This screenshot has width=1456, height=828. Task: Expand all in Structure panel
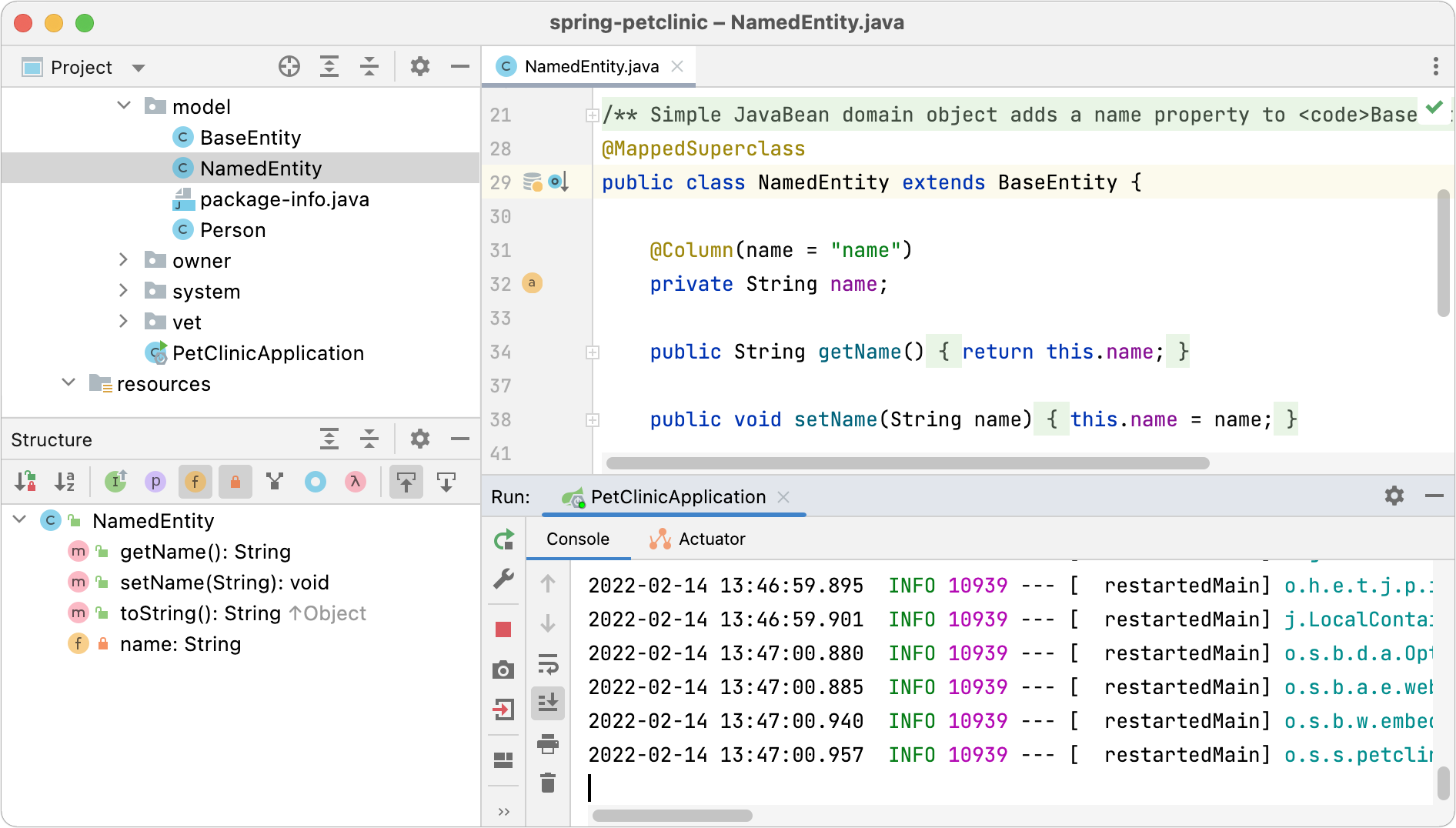pyautogui.click(x=329, y=439)
